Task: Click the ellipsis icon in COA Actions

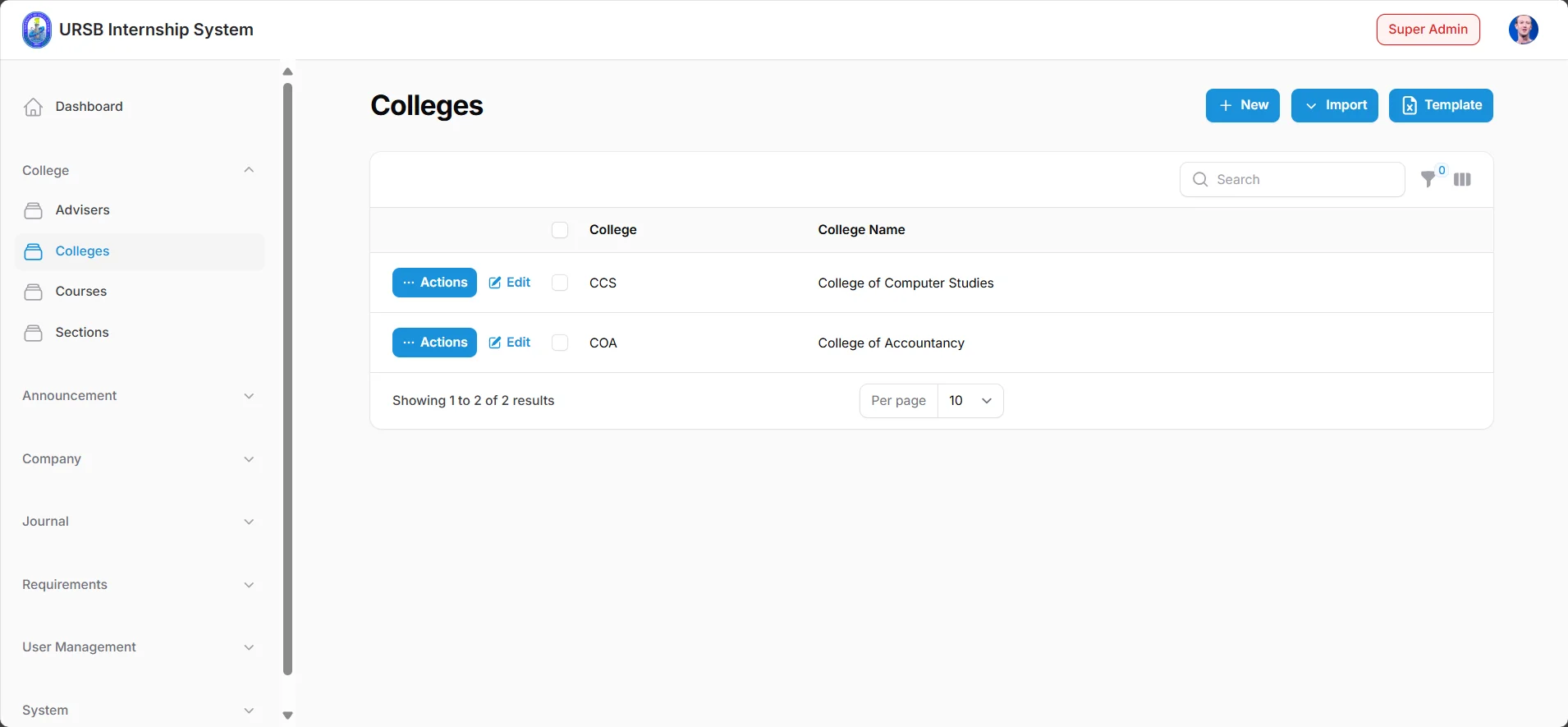Action: coord(409,343)
